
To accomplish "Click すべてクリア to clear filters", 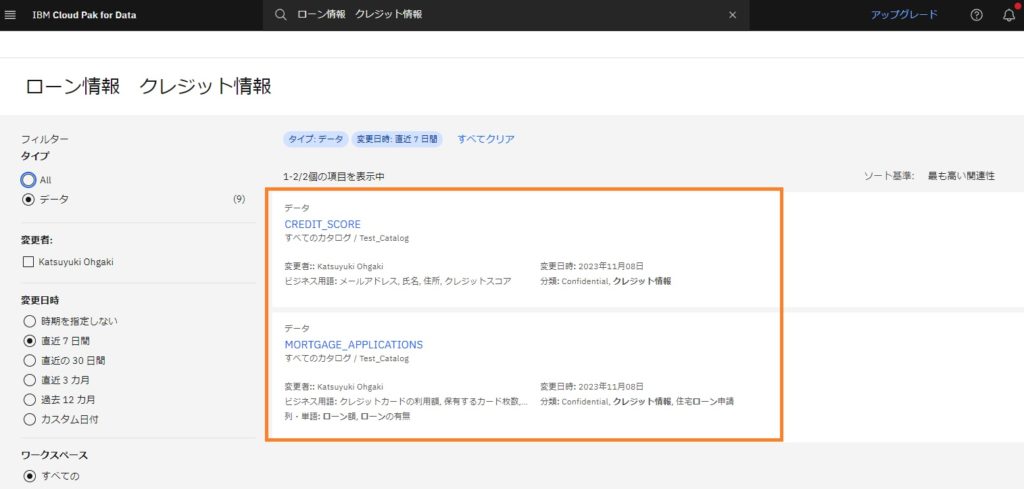I will point(486,139).
